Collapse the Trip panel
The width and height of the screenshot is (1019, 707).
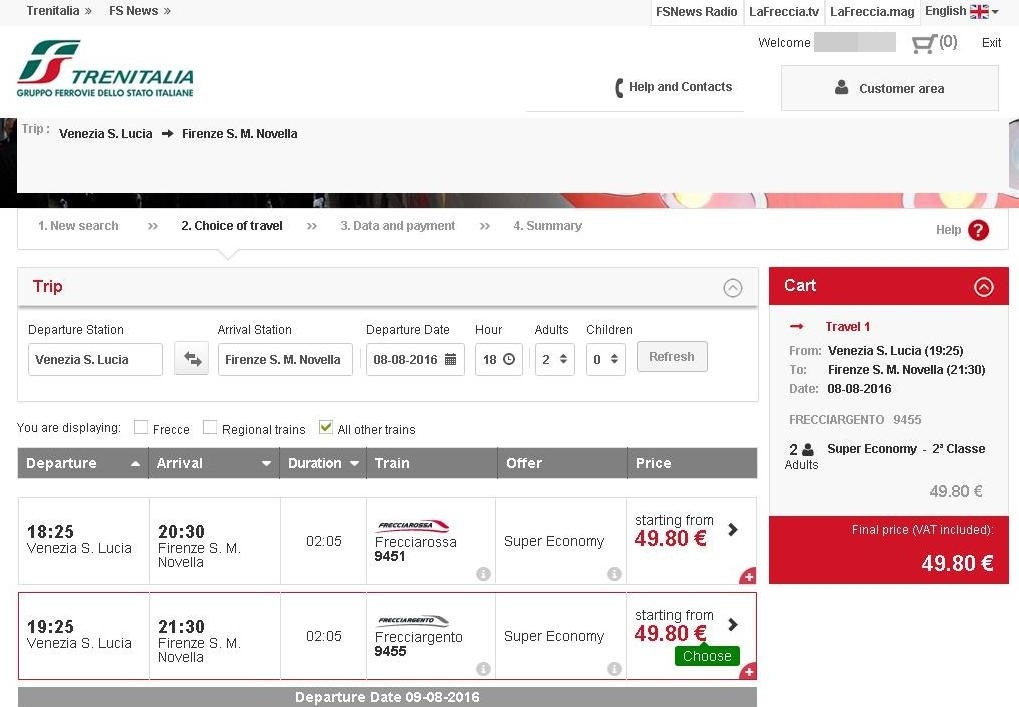pyautogui.click(x=732, y=288)
